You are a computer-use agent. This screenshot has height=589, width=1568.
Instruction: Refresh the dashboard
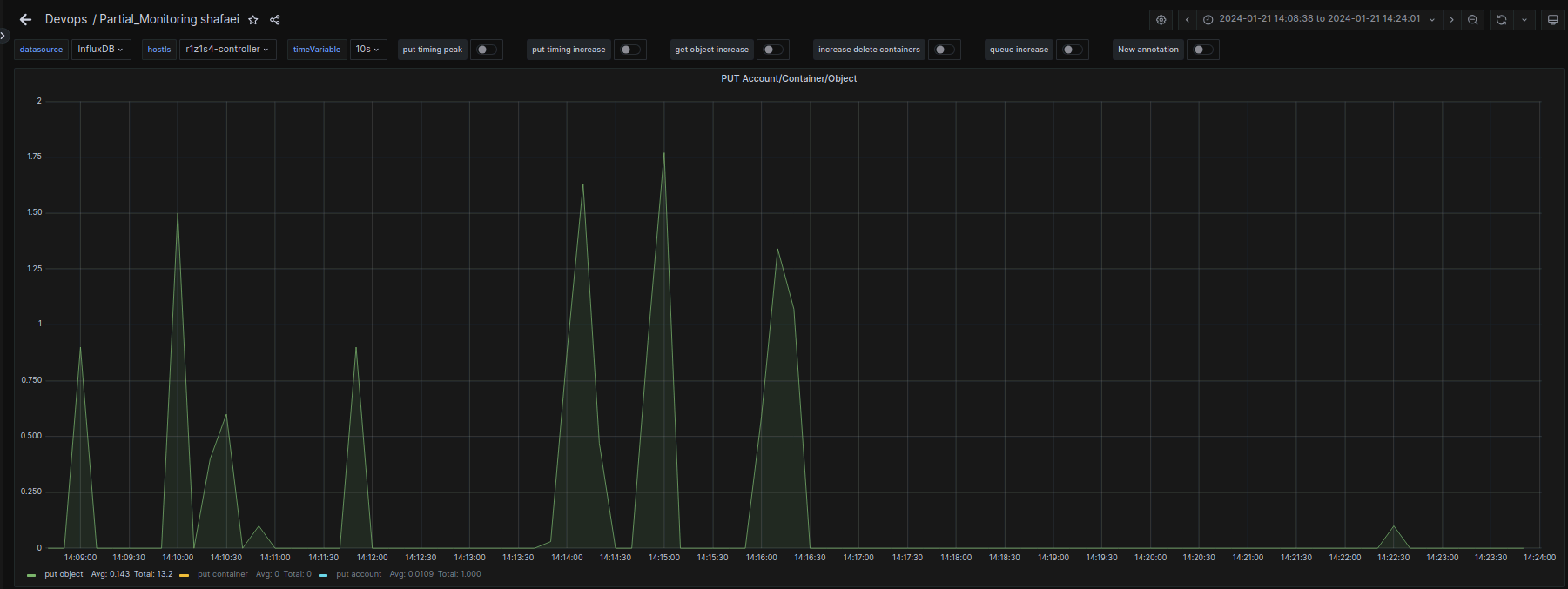pos(1501,19)
